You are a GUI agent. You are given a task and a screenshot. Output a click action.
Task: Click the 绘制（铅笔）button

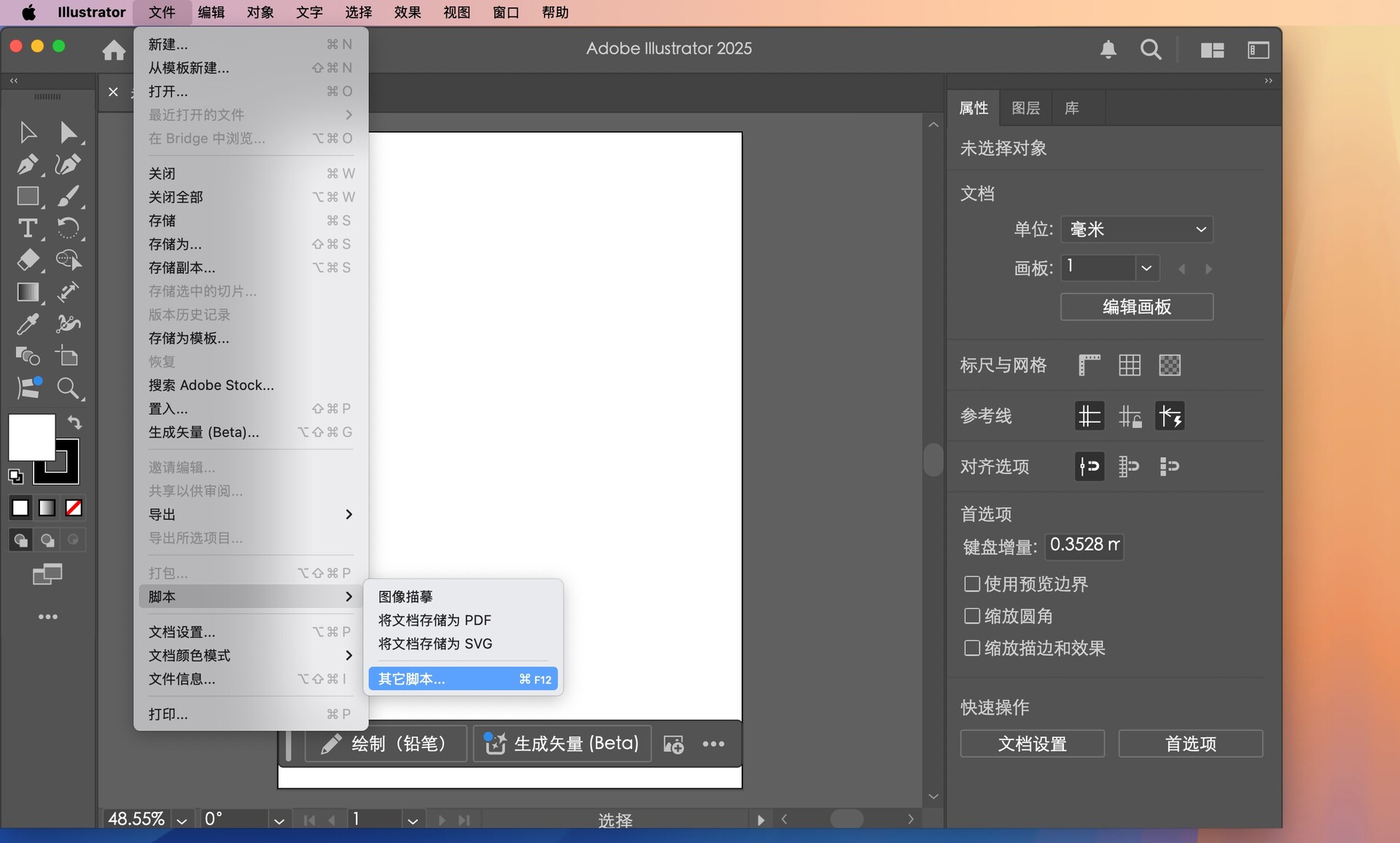pos(385,744)
